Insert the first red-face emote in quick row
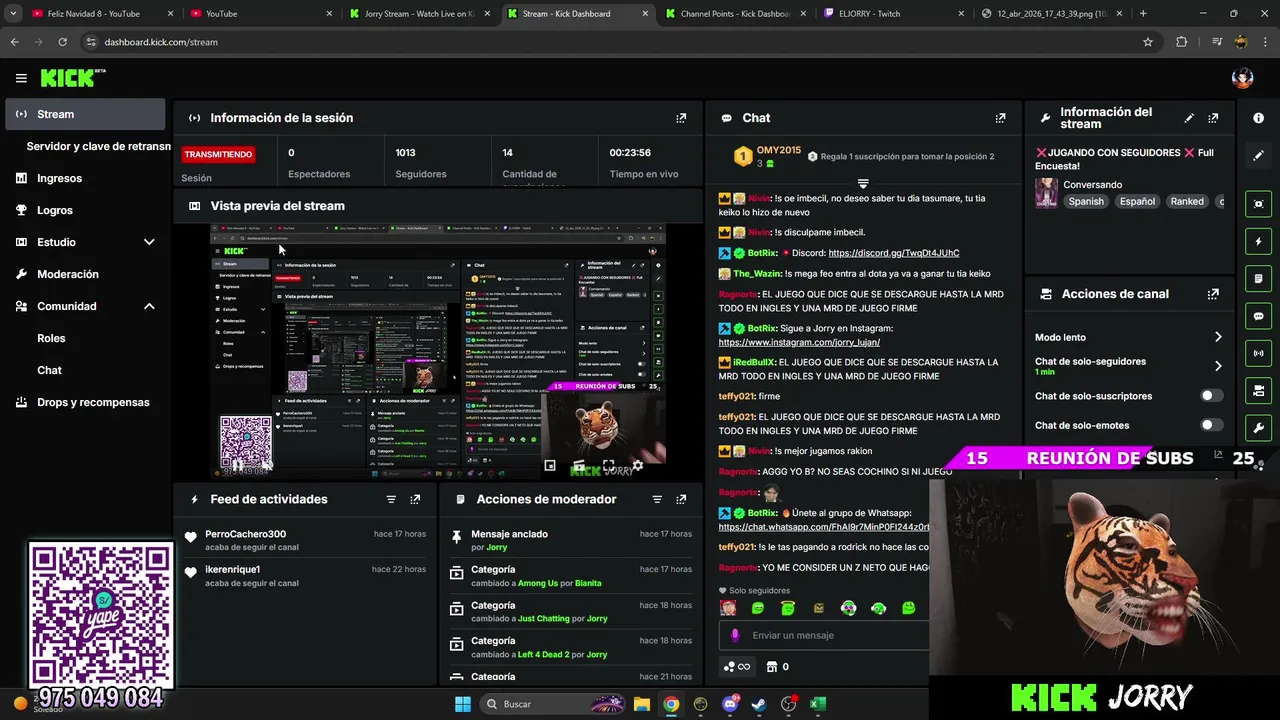The height and width of the screenshot is (720, 1280). pos(728,608)
